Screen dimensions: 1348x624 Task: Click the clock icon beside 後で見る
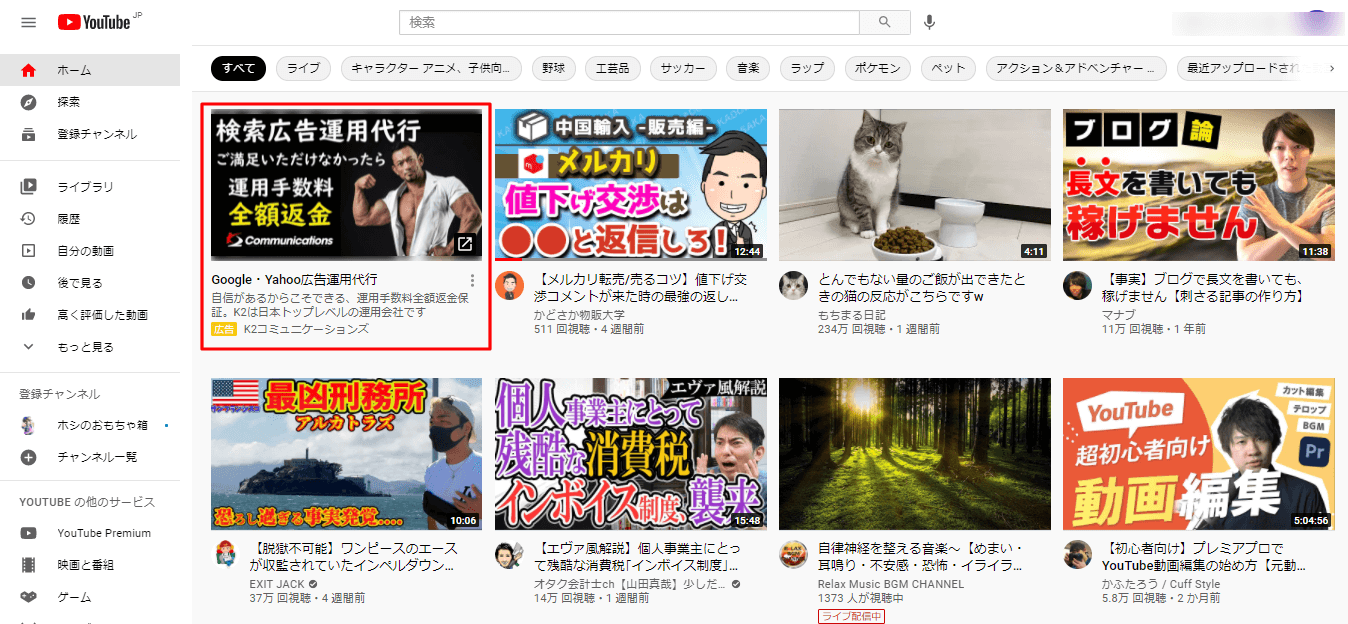coord(28,283)
